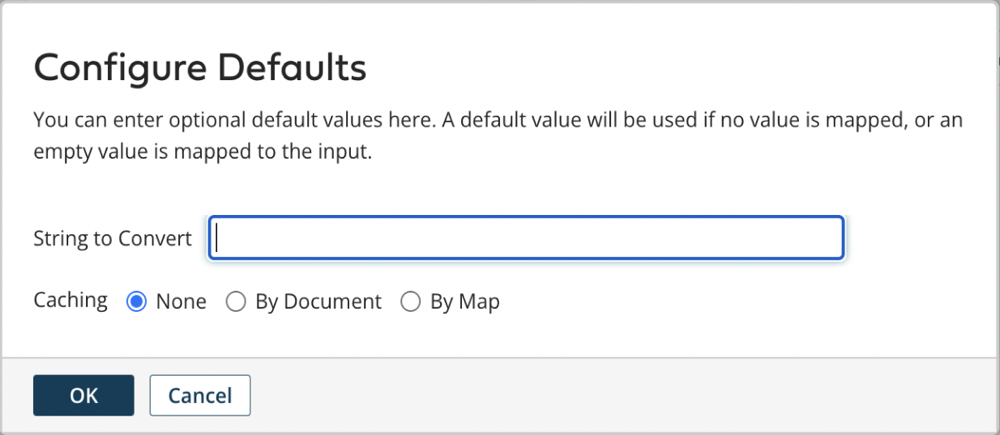
Task: Click the description line "empty value is mapped"
Action: [202, 153]
